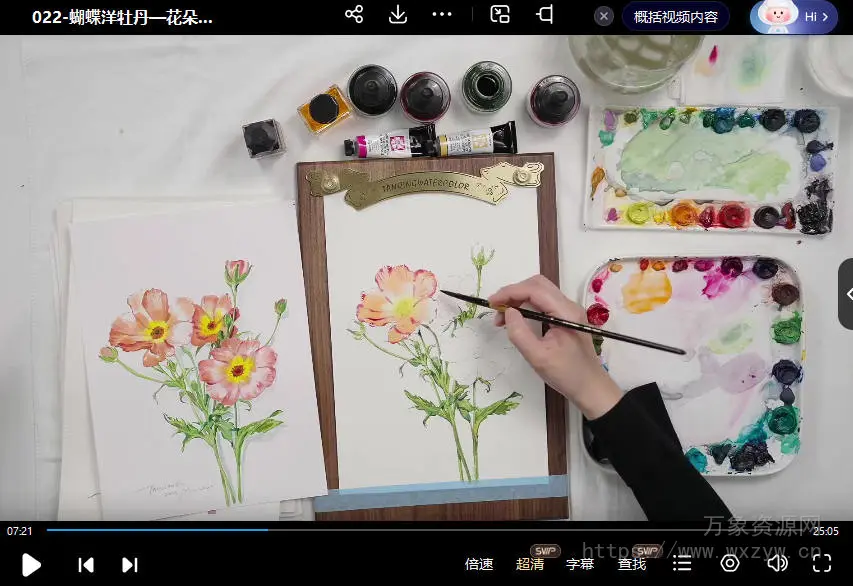Click the pin window on top icon
Viewport: 853px width, 586px height.
tap(545, 15)
